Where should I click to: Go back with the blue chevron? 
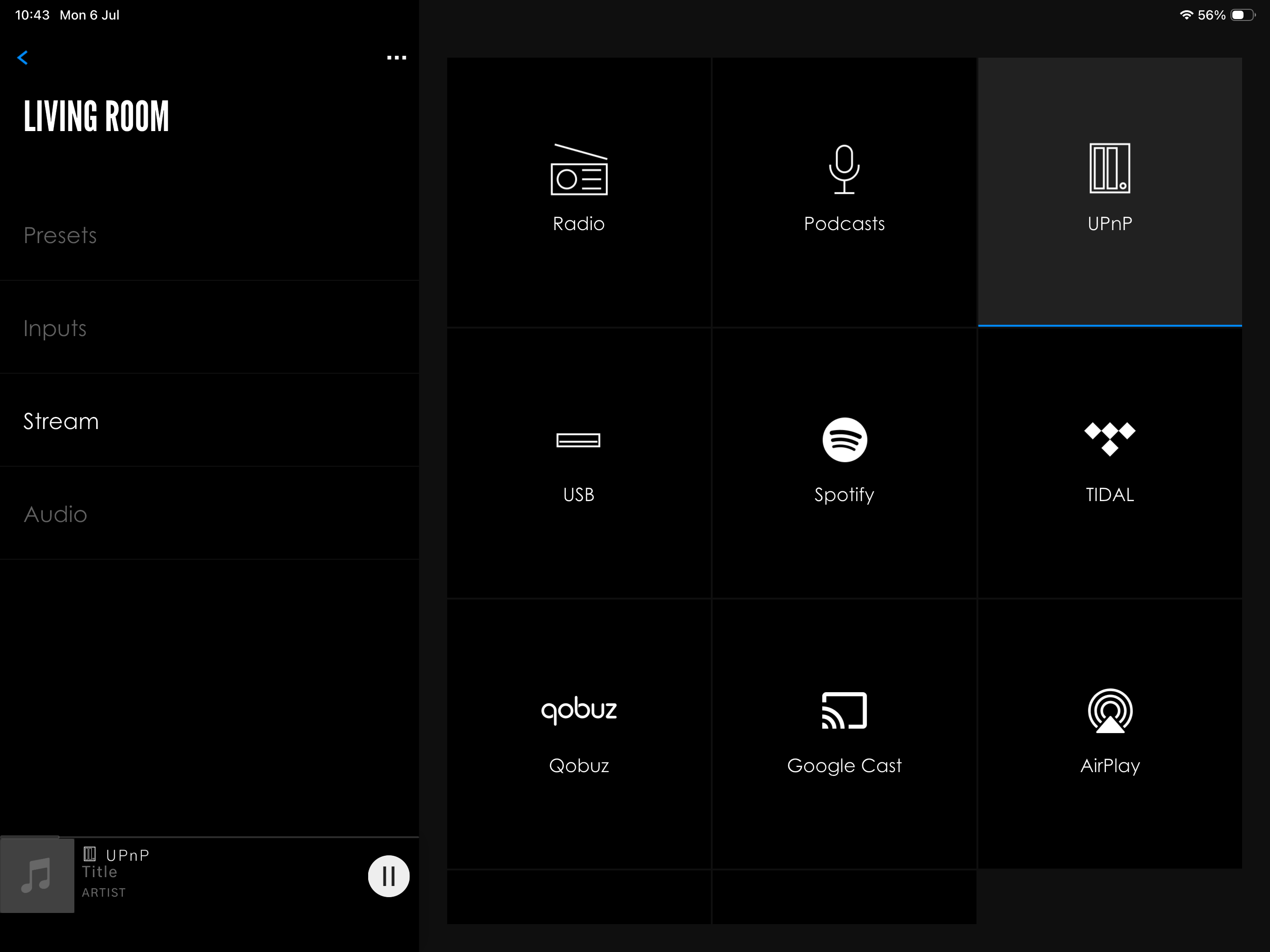coord(22,58)
